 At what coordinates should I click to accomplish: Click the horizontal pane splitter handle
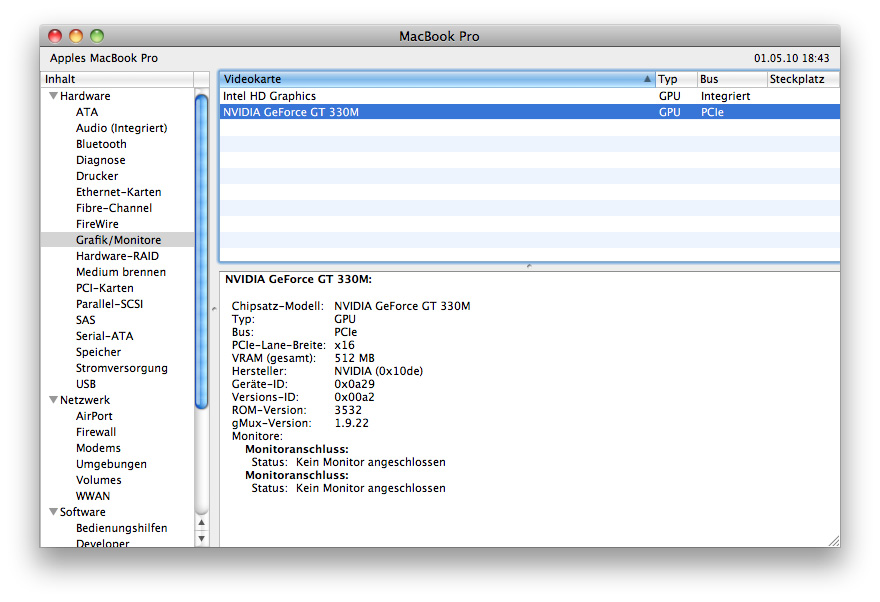pyautogui.click(x=529, y=266)
